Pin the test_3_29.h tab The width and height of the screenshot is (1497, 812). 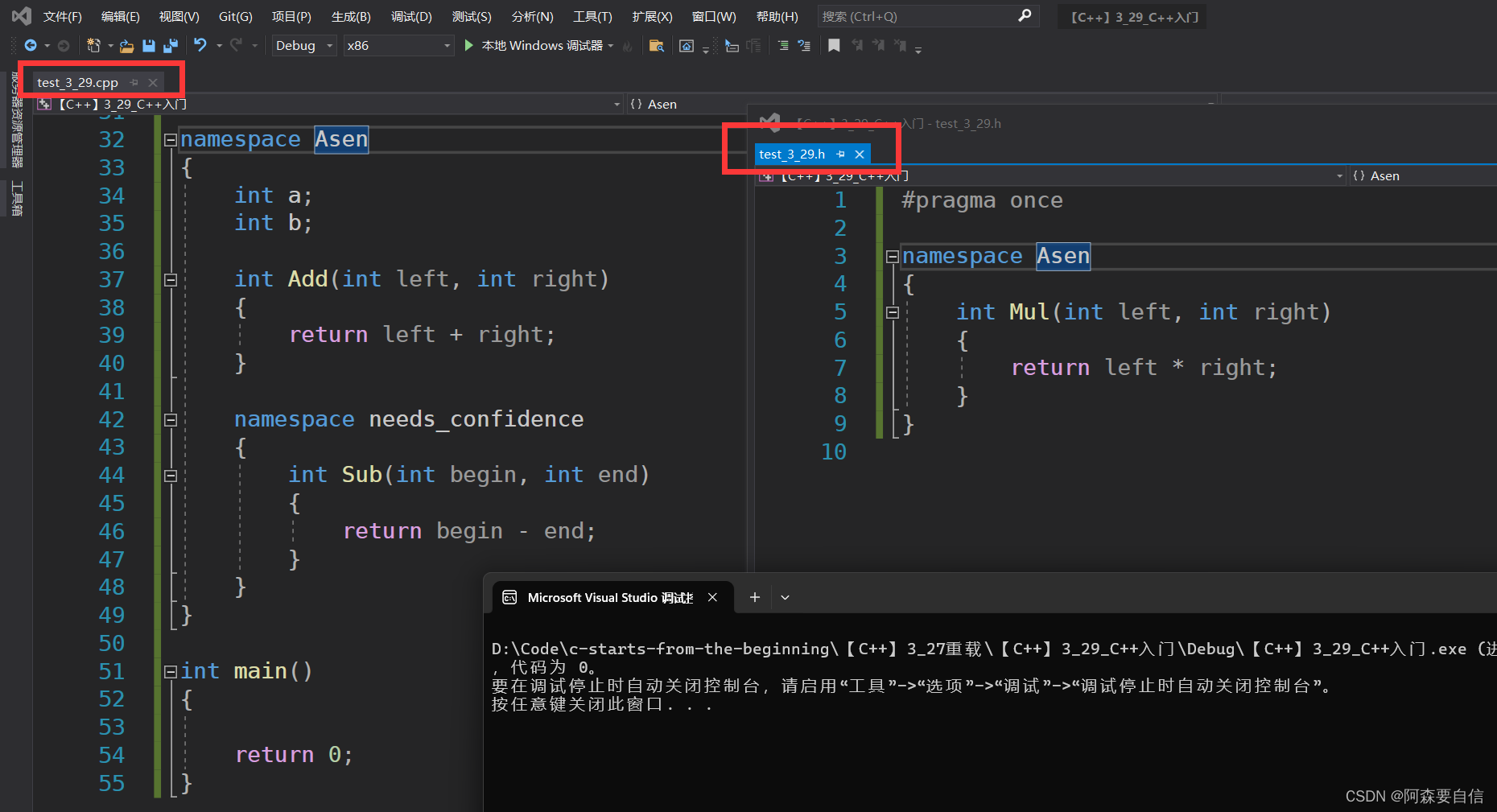(841, 154)
